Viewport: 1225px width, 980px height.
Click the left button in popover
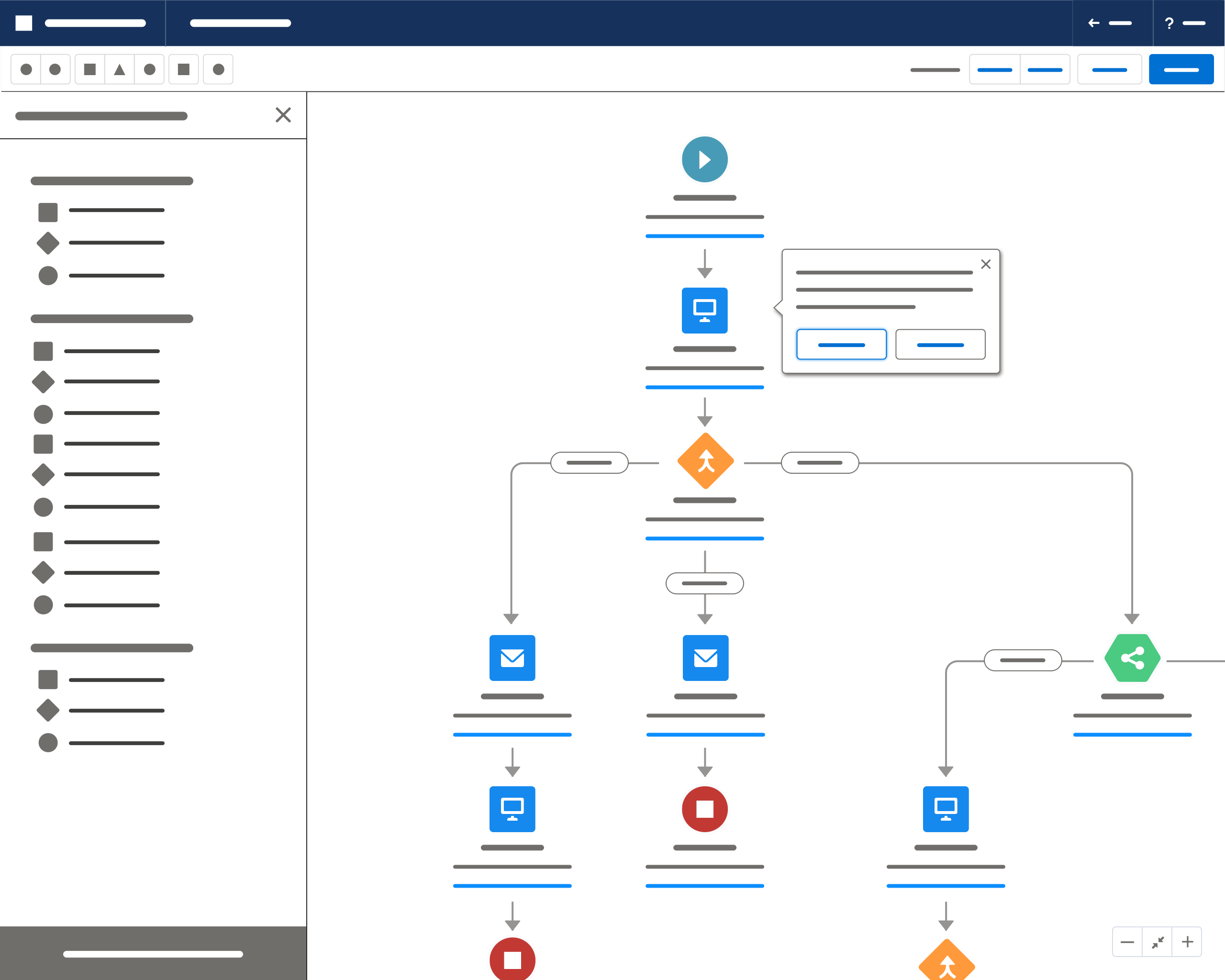click(841, 344)
